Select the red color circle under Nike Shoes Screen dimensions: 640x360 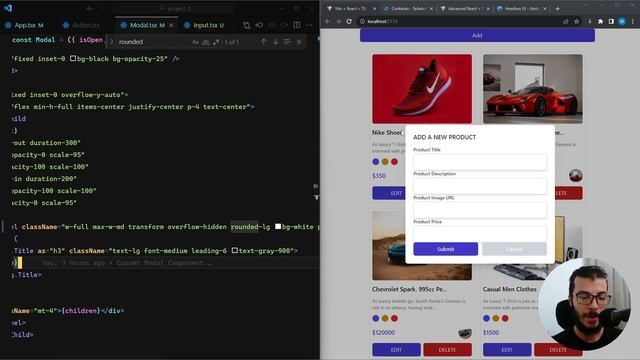tap(394, 162)
